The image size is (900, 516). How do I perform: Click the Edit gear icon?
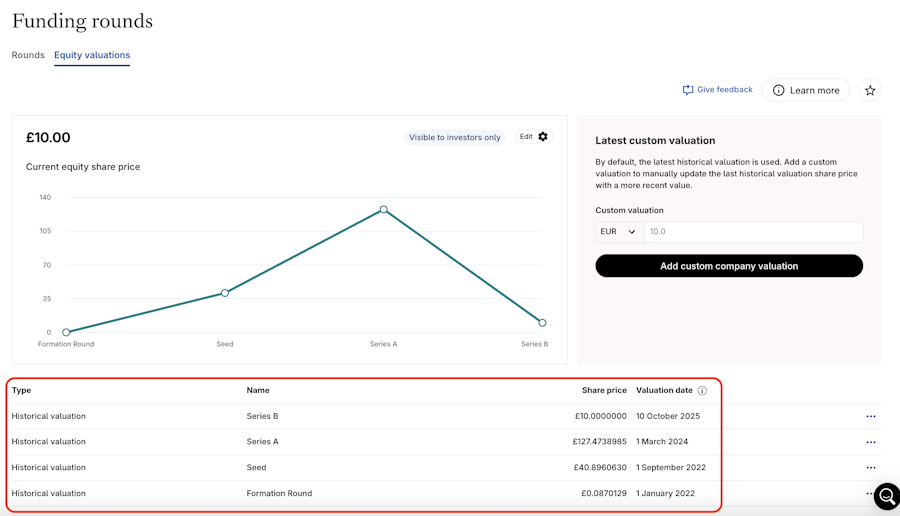pos(543,137)
